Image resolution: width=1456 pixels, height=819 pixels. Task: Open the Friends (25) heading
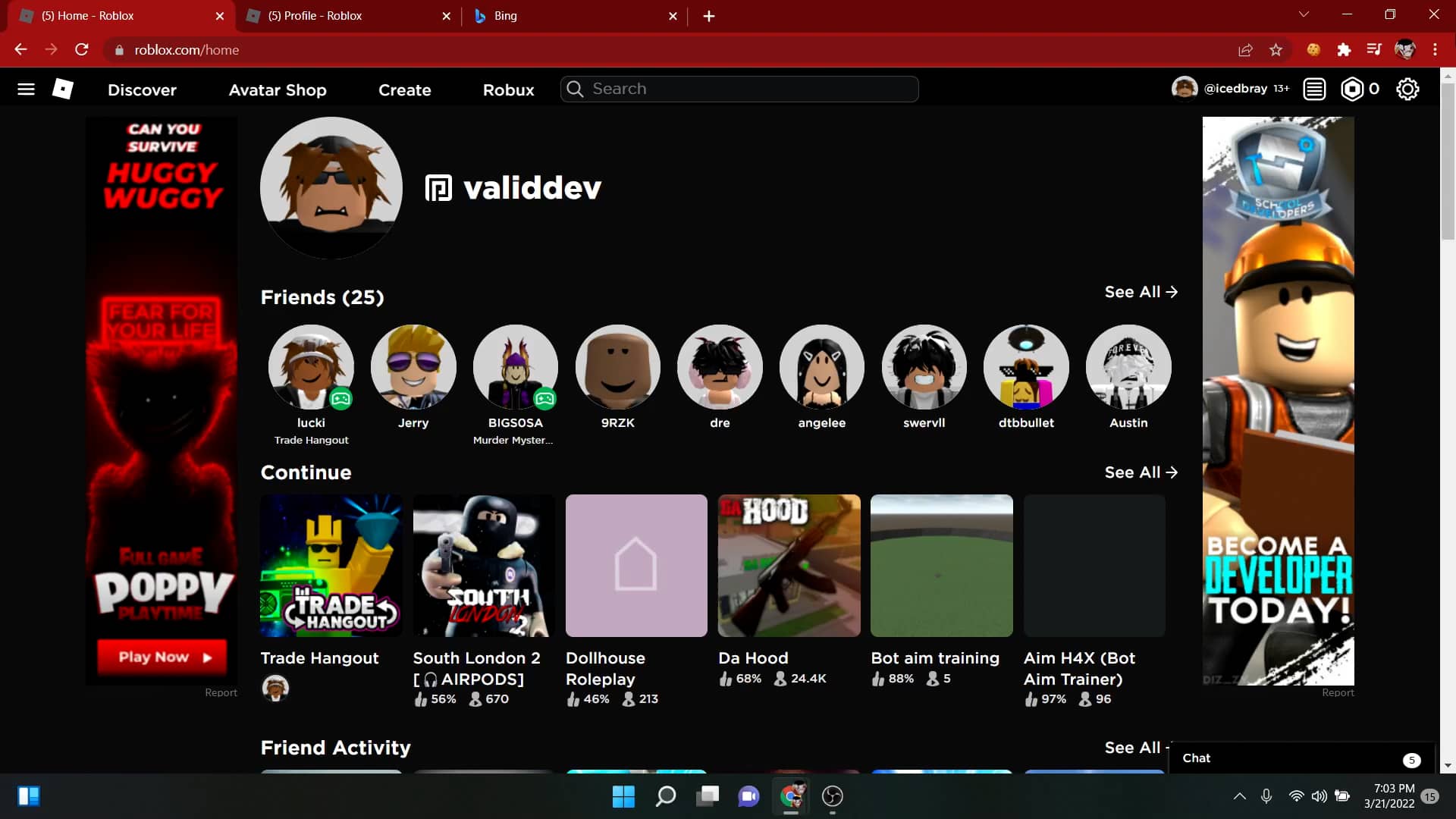click(322, 297)
